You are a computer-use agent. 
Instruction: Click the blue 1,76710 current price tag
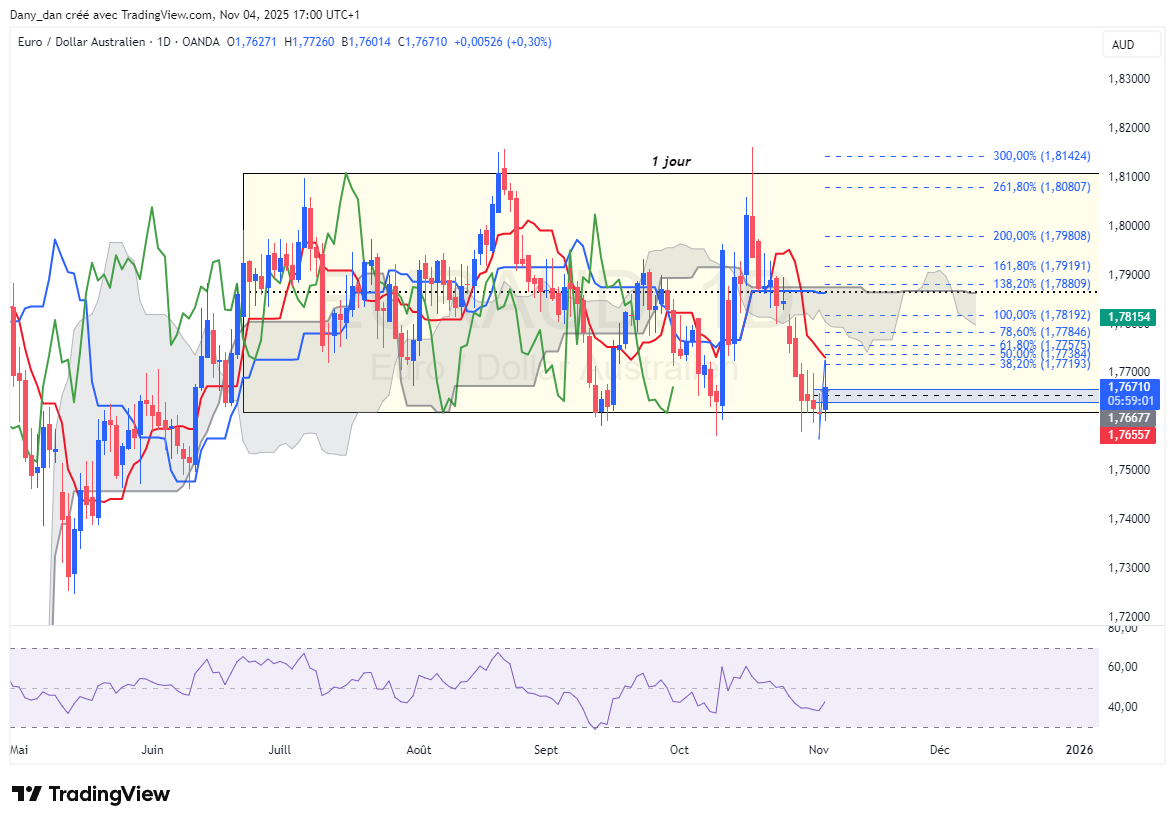(1129, 387)
